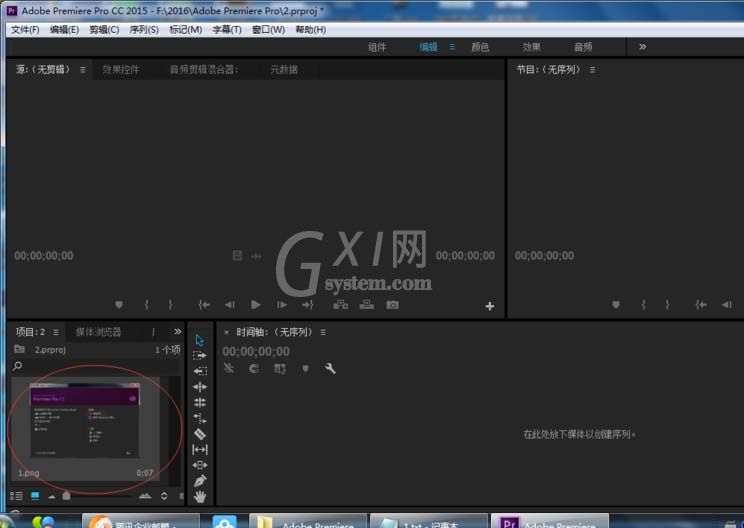This screenshot has width=744, height=528.
Task: Open the 剪辑(C) menu
Action: 104,30
